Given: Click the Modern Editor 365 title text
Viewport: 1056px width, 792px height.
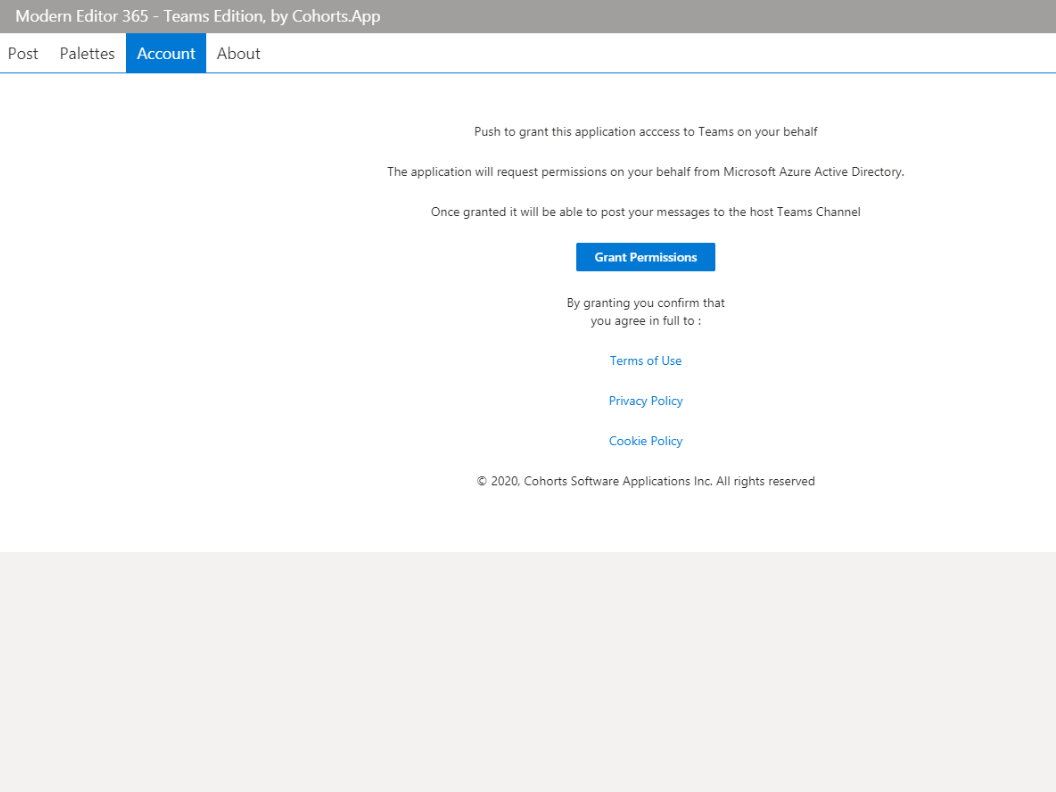Looking at the screenshot, I should [197, 16].
